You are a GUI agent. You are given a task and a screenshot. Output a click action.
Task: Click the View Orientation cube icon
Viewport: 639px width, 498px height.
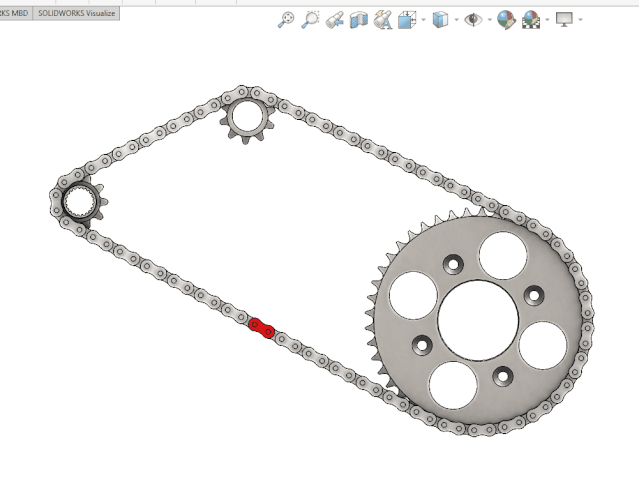pos(407,20)
